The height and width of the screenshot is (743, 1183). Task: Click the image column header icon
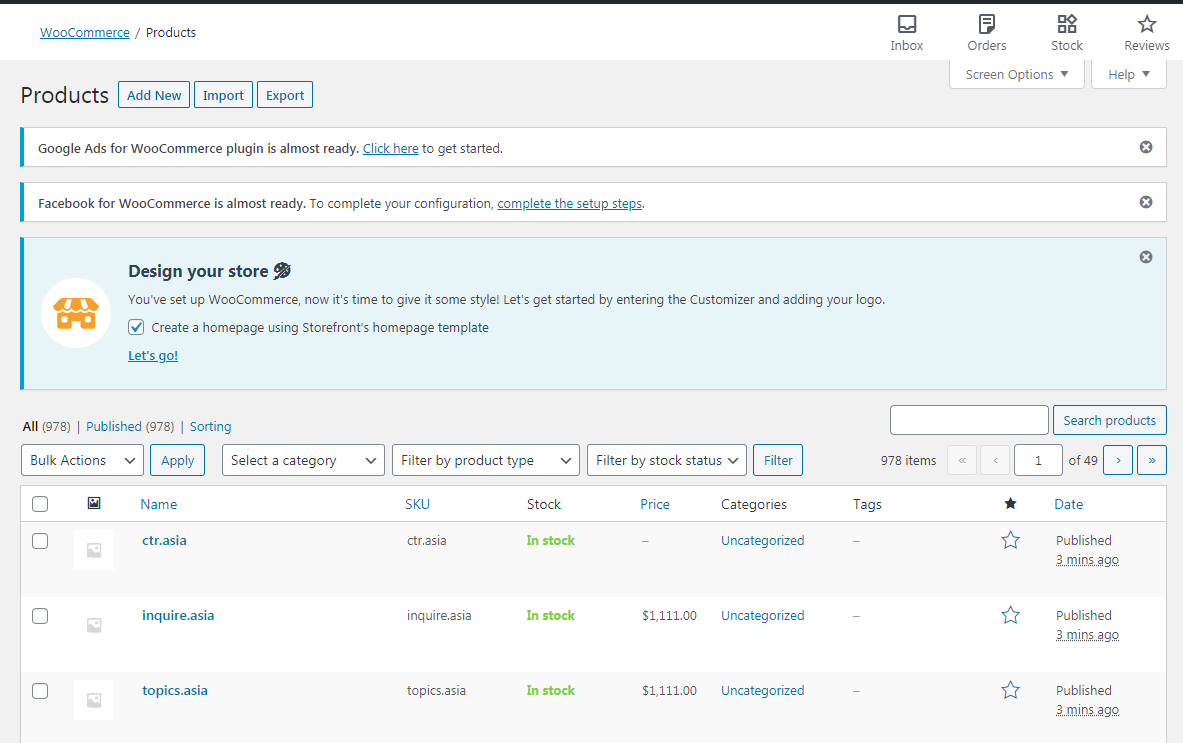click(94, 503)
